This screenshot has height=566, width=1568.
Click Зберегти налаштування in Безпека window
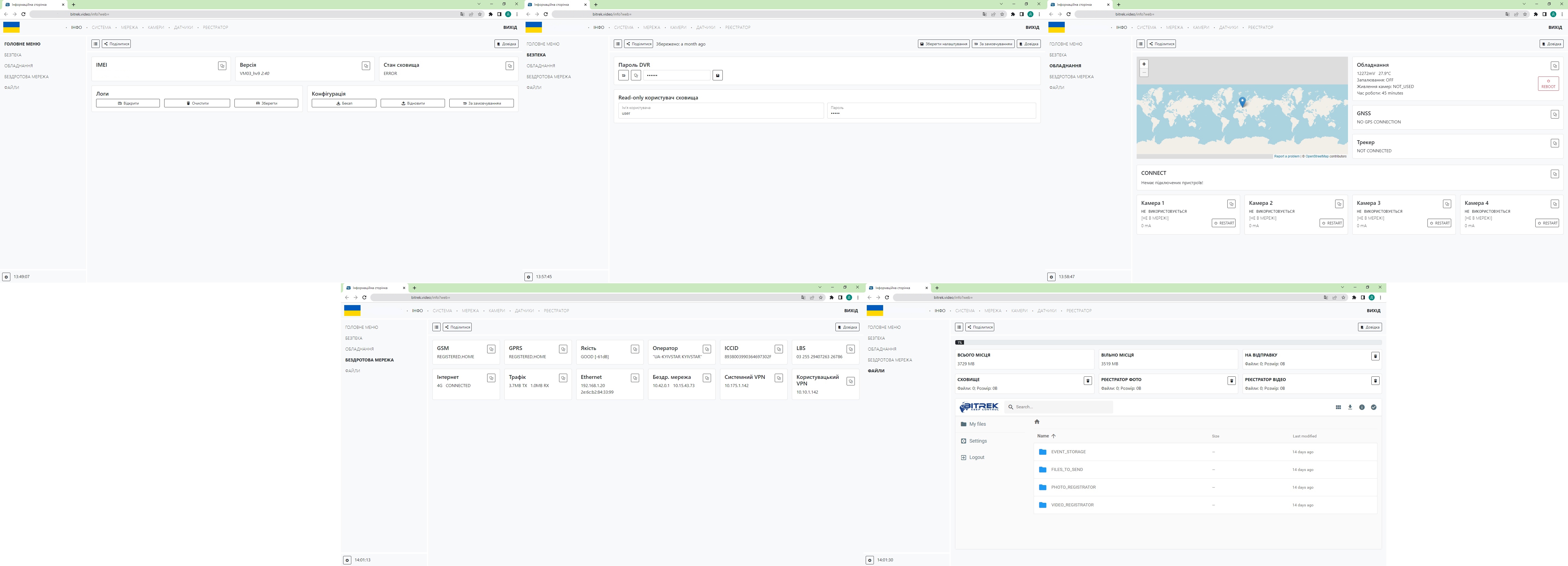[944, 44]
